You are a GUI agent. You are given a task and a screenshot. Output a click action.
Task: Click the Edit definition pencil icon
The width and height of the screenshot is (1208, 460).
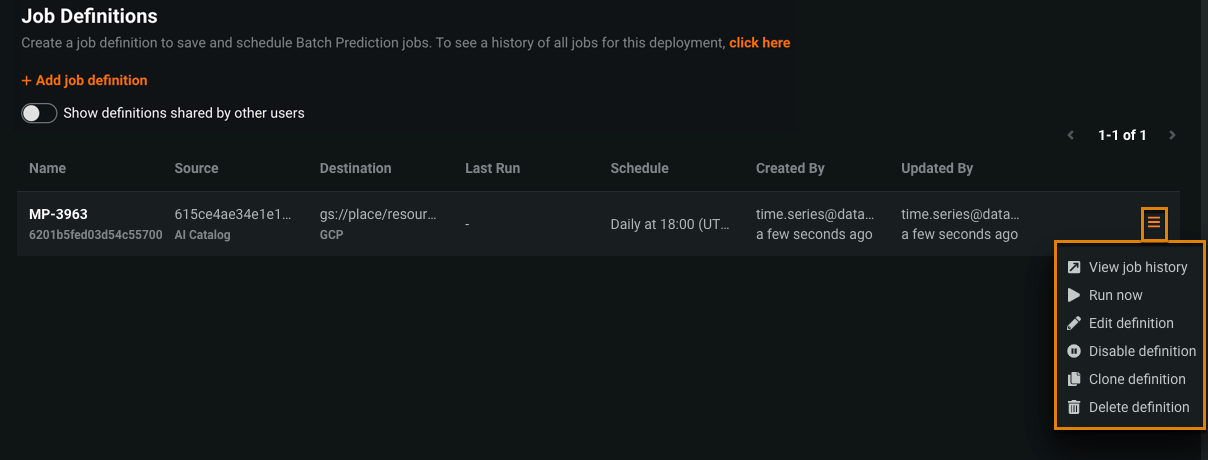point(1074,323)
